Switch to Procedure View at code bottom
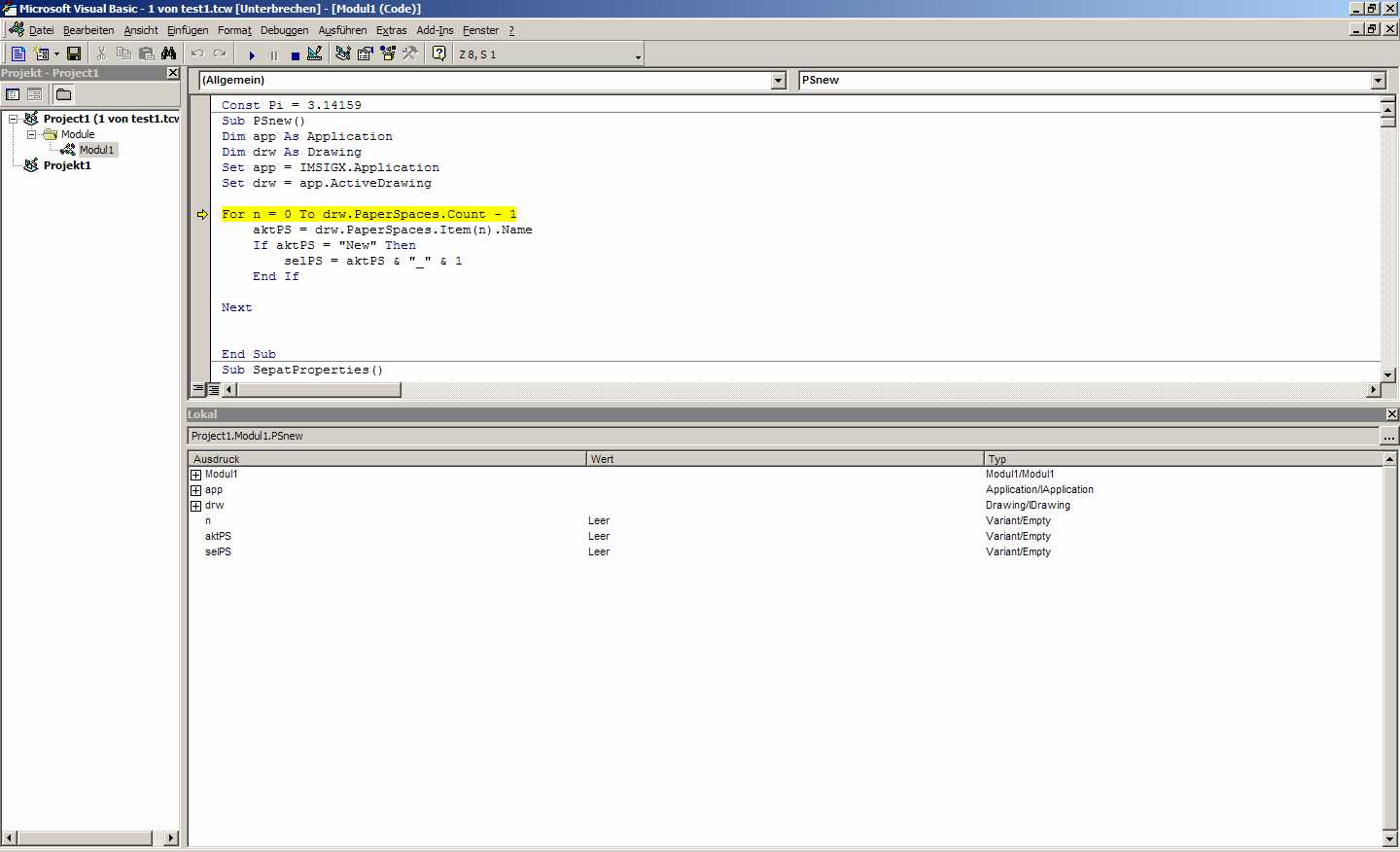 [198, 389]
